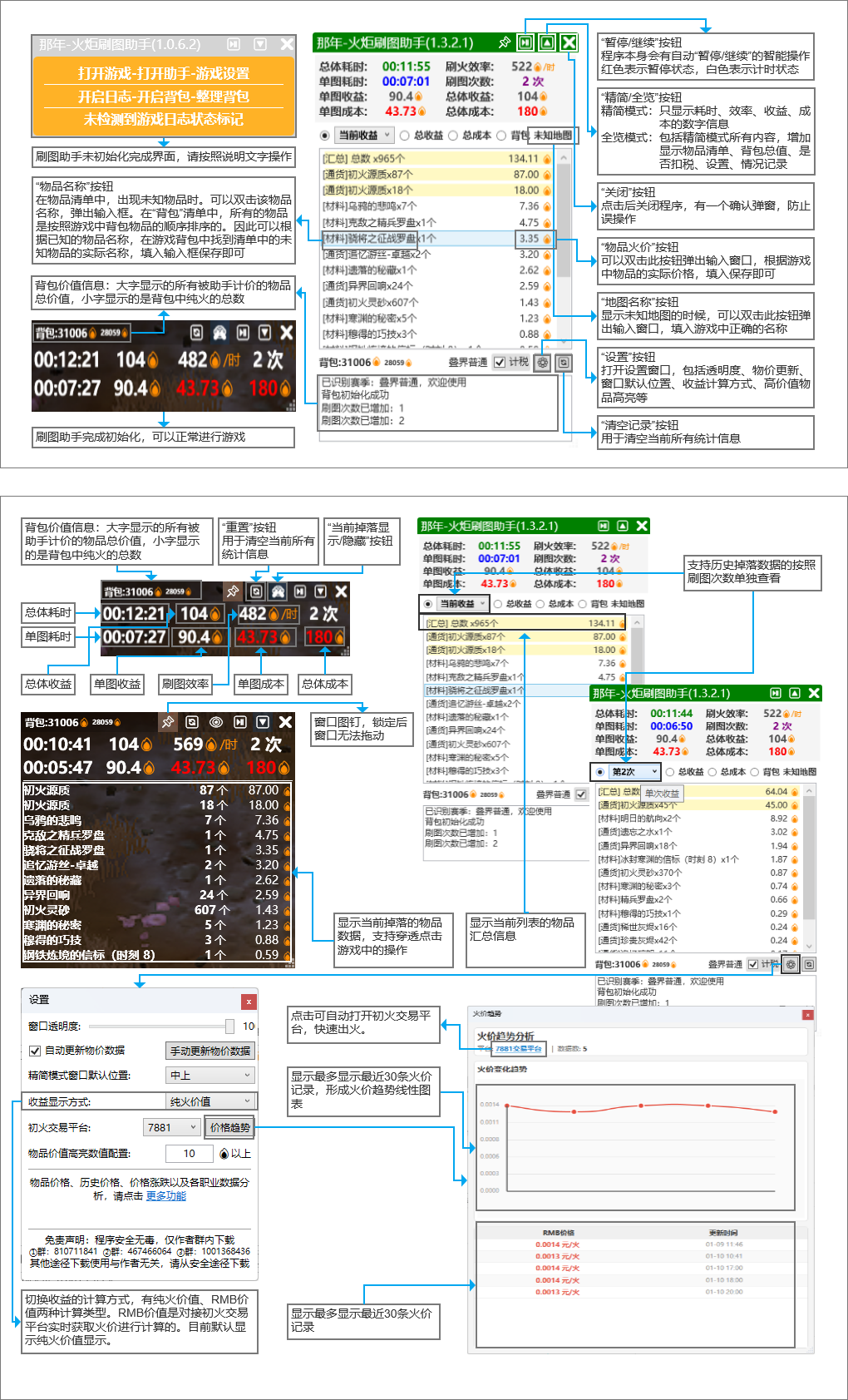Viewport: 848px width, 1400px height.
Task: Click the eye icon in the 00:10:41 overlay
Action: 216,722
